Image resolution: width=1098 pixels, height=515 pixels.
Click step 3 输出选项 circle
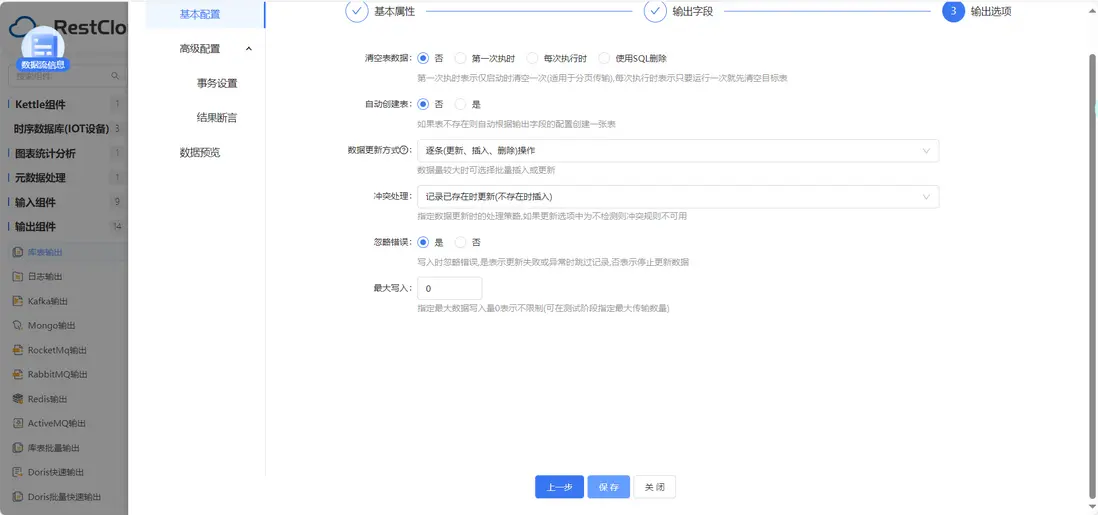tap(953, 11)
